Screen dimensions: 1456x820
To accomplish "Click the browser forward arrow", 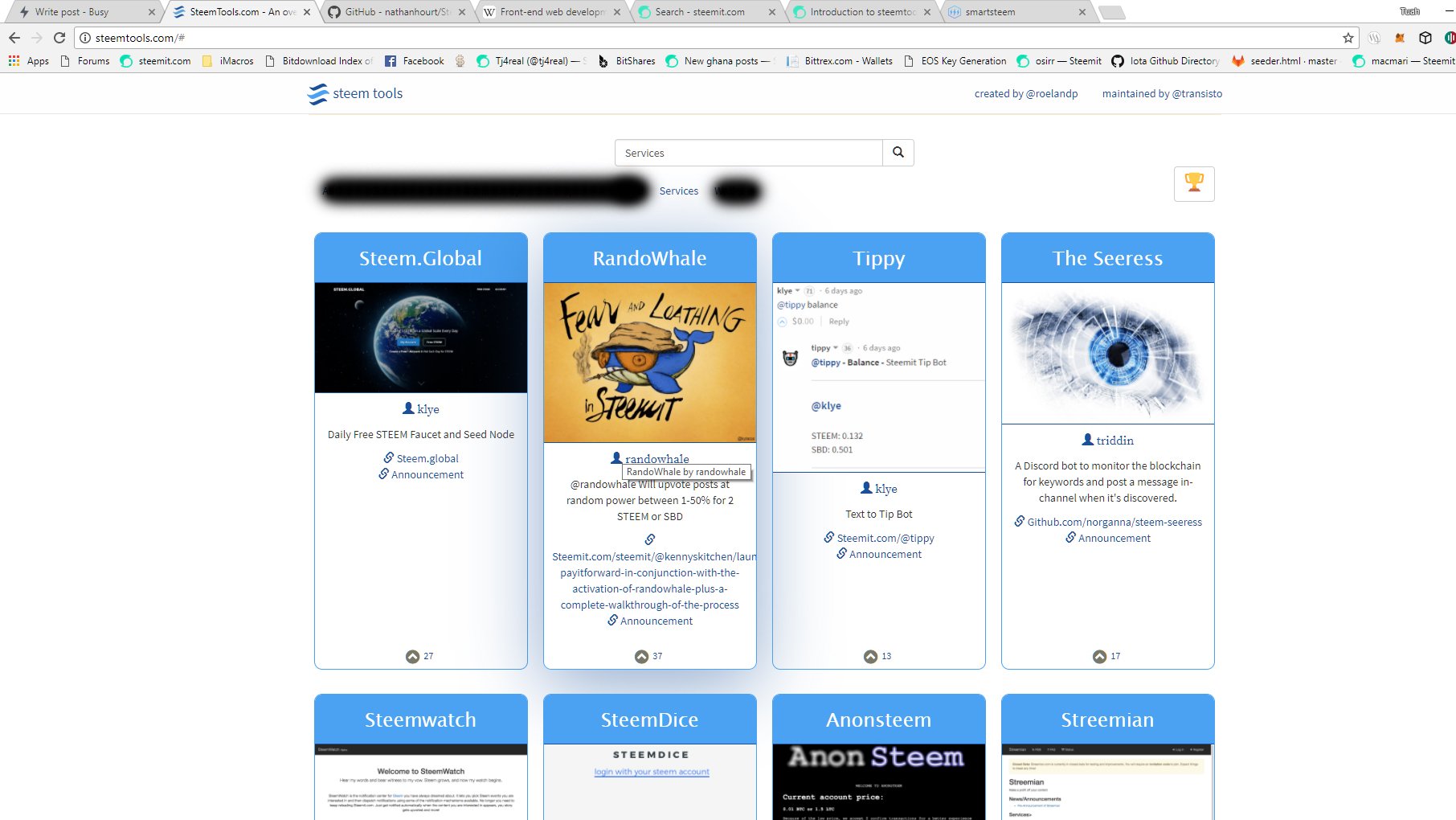I will coord(36,38).
